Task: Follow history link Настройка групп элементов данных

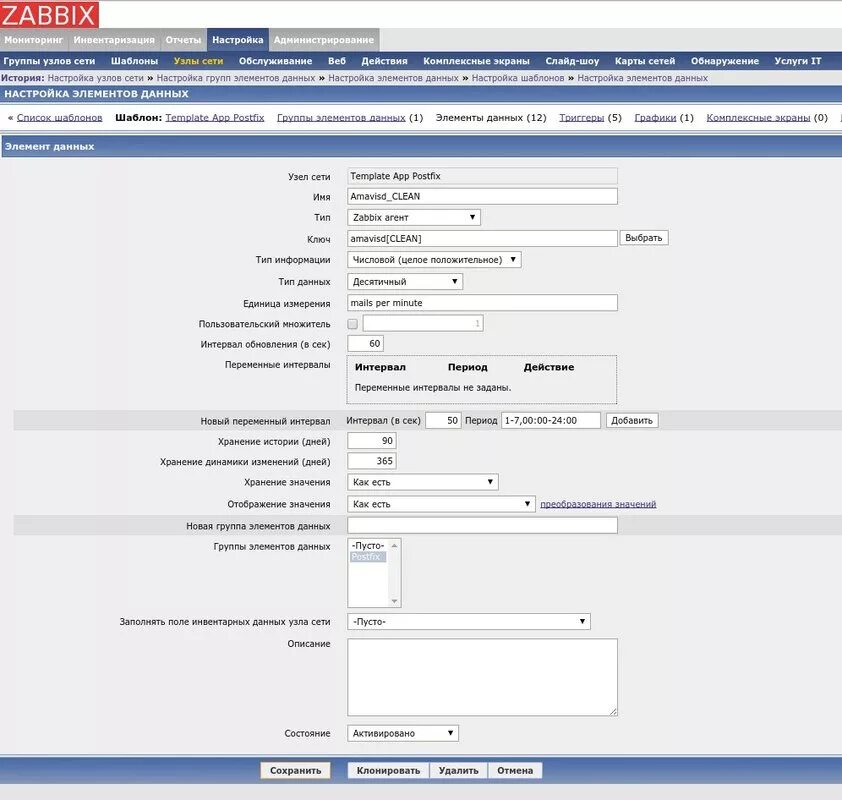Action: [x=236, y=78]
